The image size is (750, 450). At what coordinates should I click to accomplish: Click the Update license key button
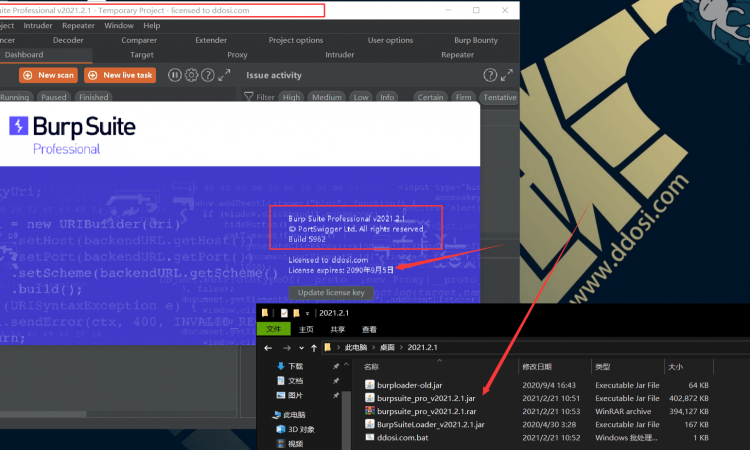pos(331,293)
